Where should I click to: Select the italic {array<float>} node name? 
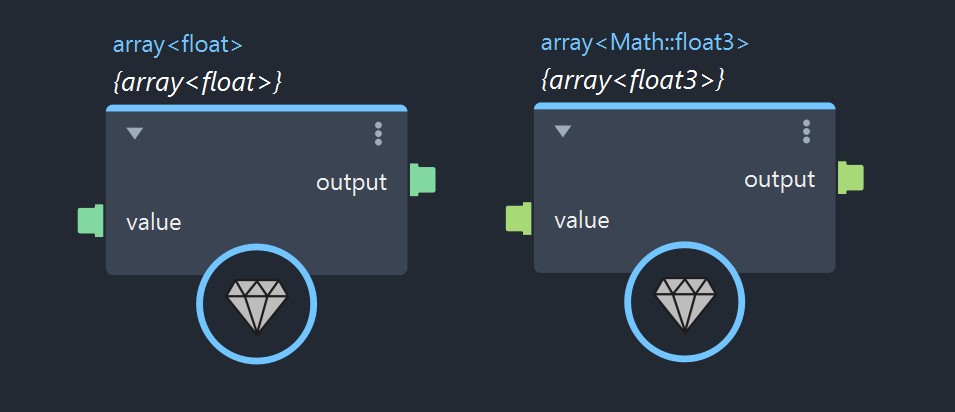197,83
